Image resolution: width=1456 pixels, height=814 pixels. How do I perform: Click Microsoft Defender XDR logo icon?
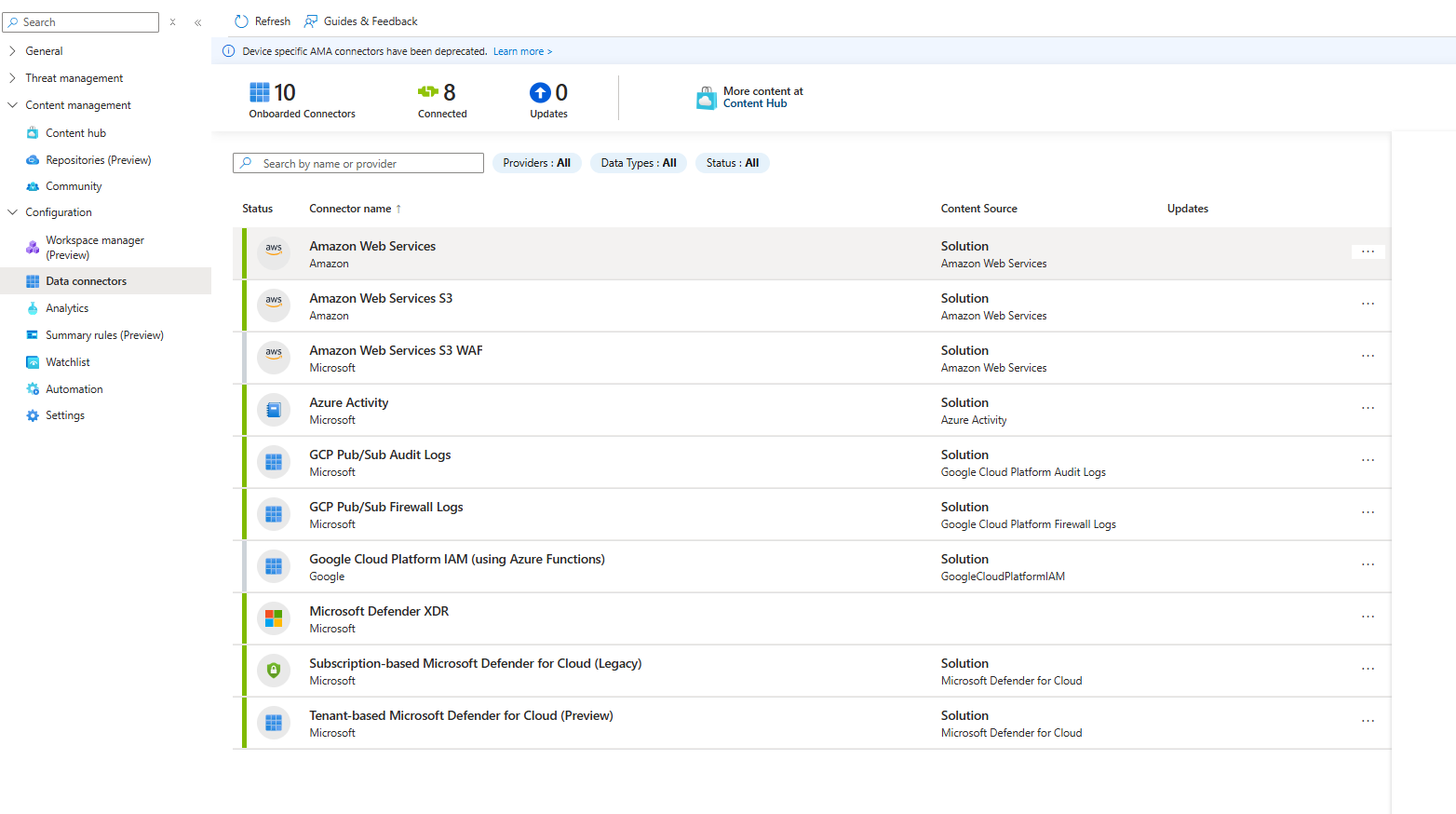tap(274, 618)
